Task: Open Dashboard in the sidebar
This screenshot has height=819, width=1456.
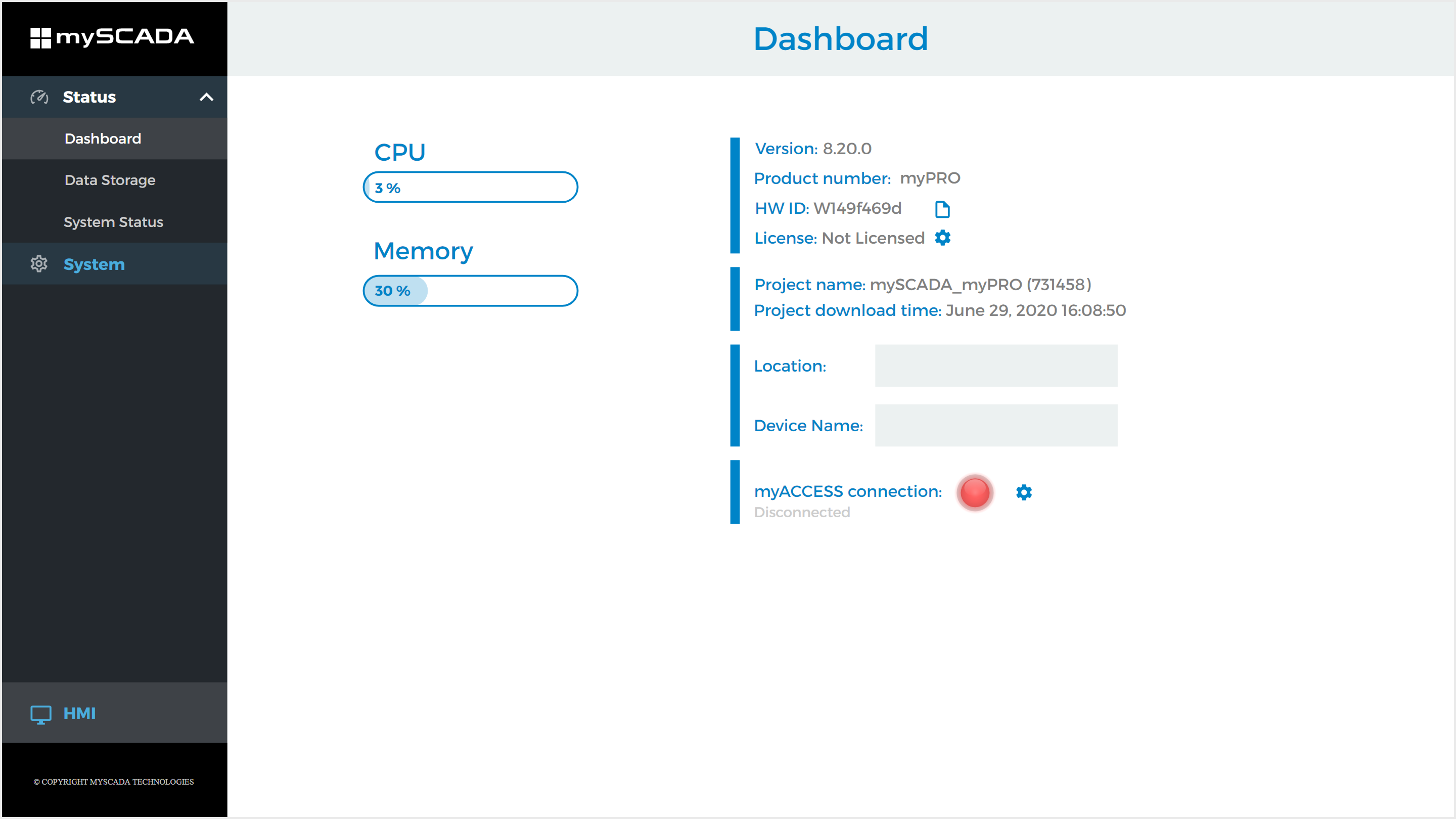Action: [x=115, y=139]
